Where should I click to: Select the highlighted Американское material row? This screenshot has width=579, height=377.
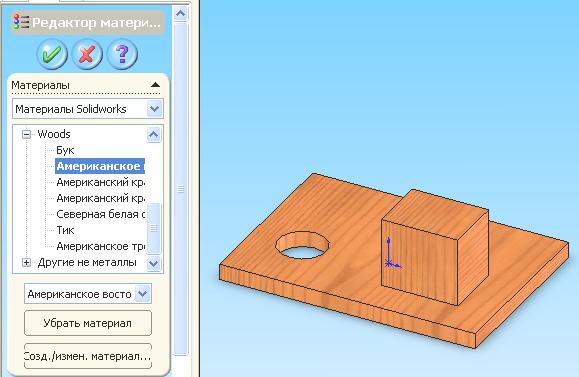[100, 166]
